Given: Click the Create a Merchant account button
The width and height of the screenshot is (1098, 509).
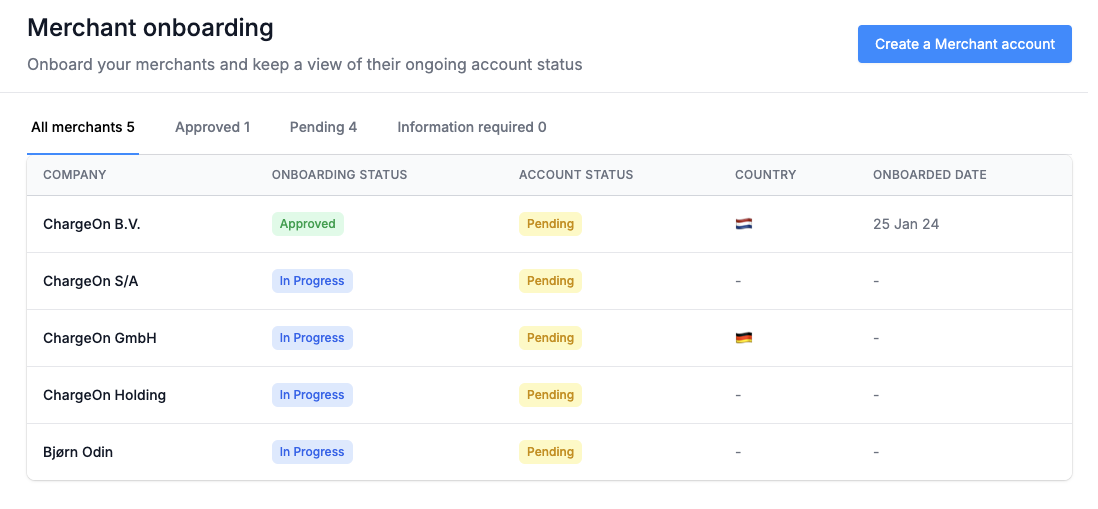Looking at the screenshot, I should pos(964,44).
